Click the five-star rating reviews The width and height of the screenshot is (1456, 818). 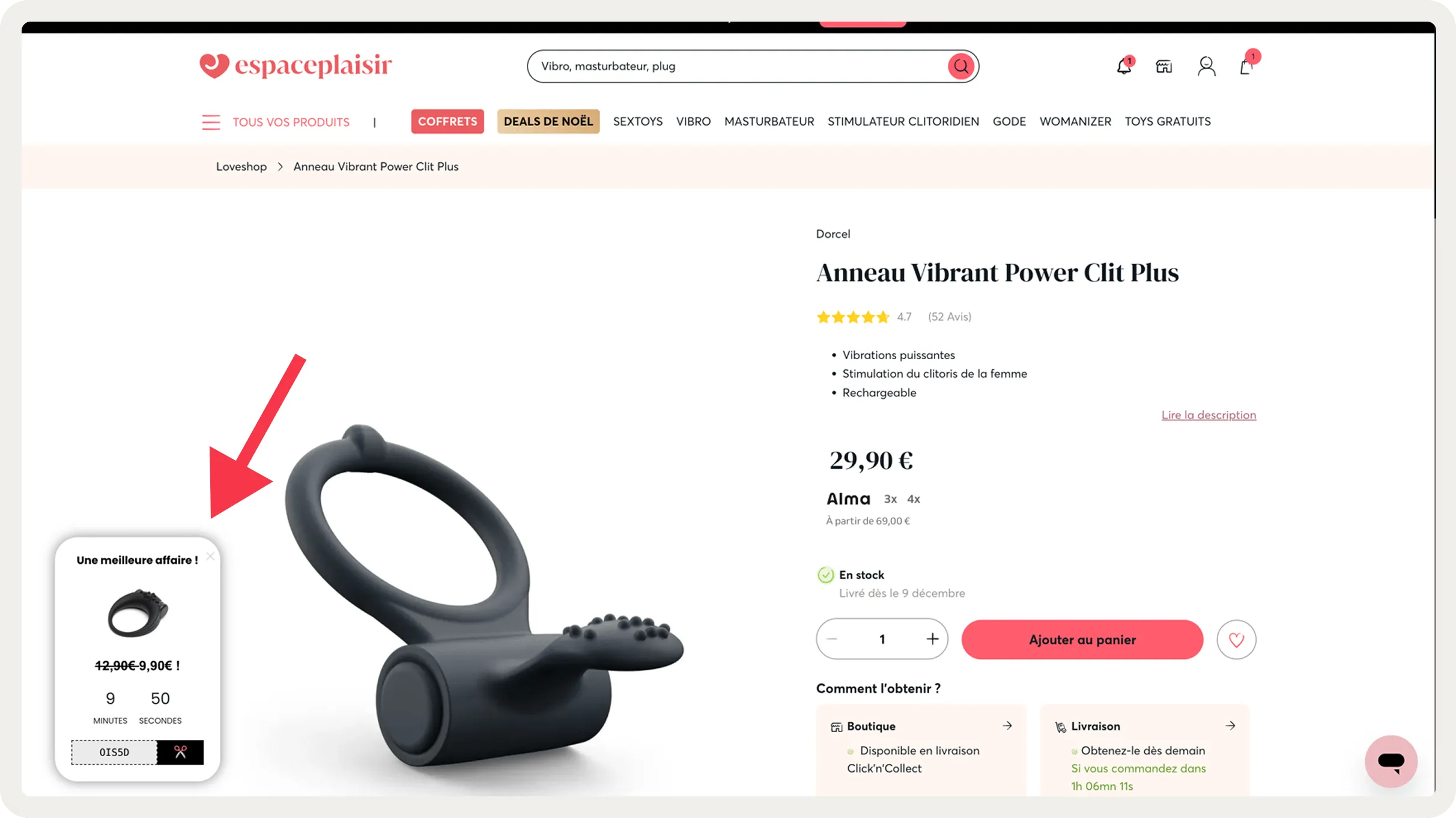pyautogui.click(x=853, y=317)
